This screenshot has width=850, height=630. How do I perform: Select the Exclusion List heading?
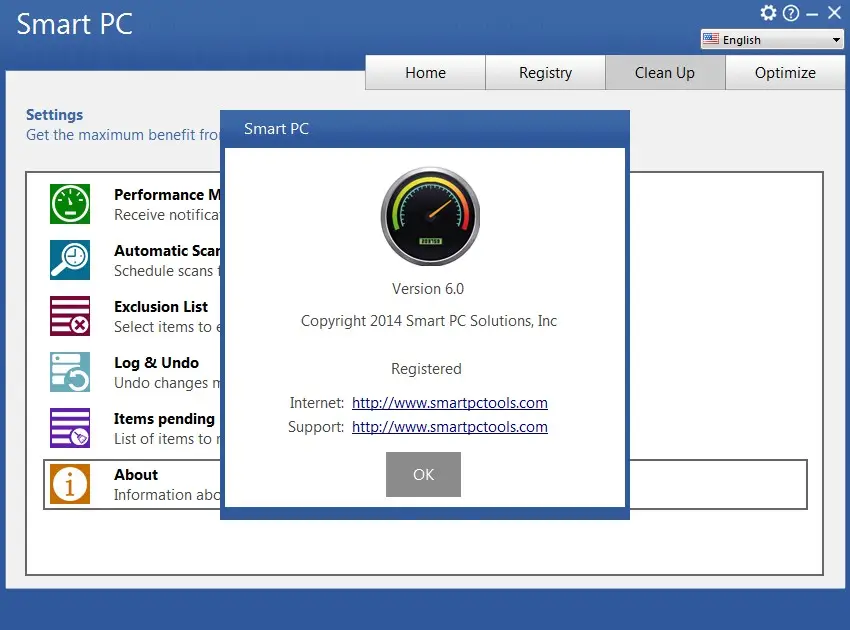161,307
